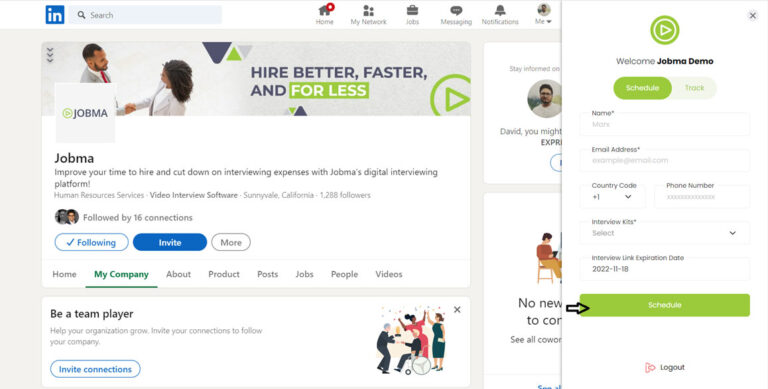Close the Jobma side panel
The height and width of the screenshot is (389, 768).
click(x=753, y=16)
